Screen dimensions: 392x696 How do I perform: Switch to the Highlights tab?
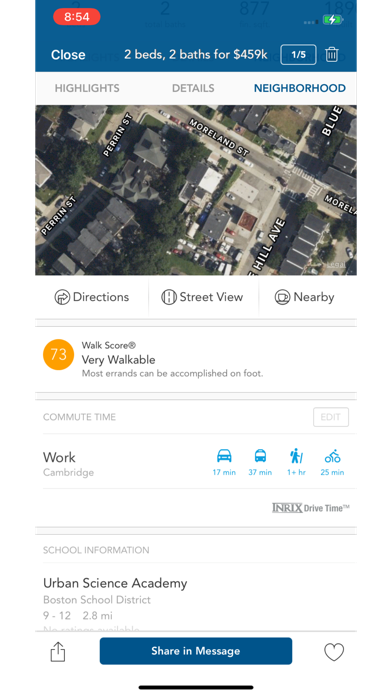87,88
